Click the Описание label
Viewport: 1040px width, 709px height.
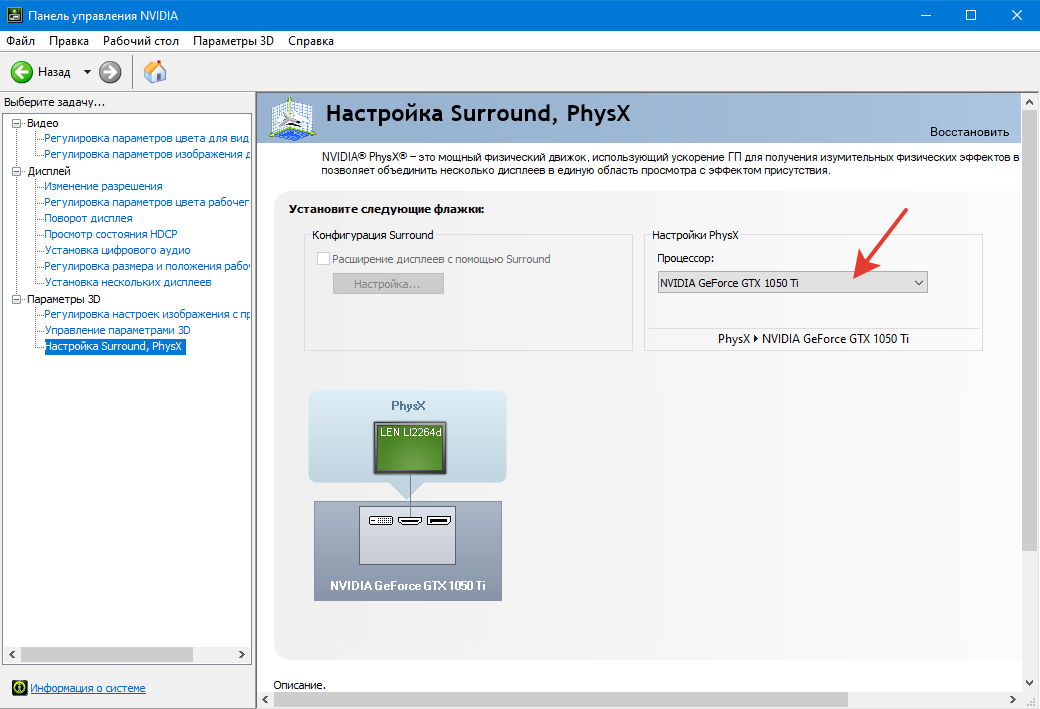pyautogui.click(x=300, y=685)
